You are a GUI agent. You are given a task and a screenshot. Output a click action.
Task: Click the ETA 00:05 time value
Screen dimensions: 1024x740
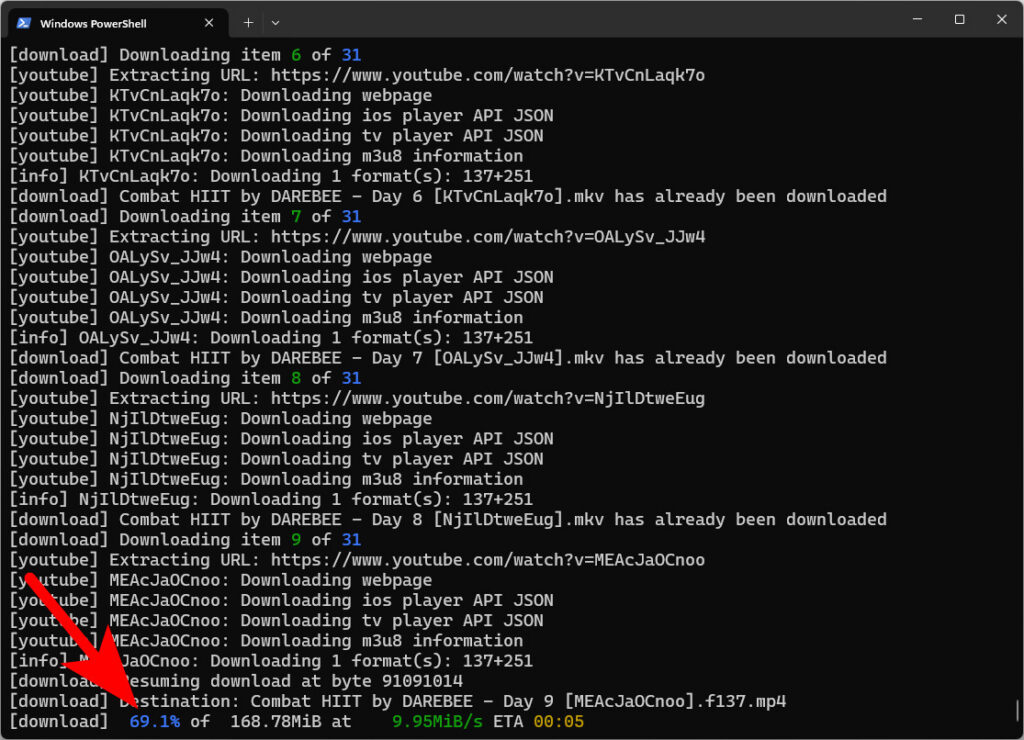(558, 721)
